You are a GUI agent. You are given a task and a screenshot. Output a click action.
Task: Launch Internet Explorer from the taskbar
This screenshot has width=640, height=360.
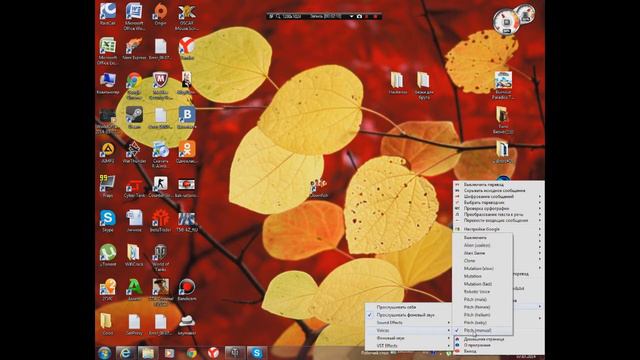coord(125,353)
